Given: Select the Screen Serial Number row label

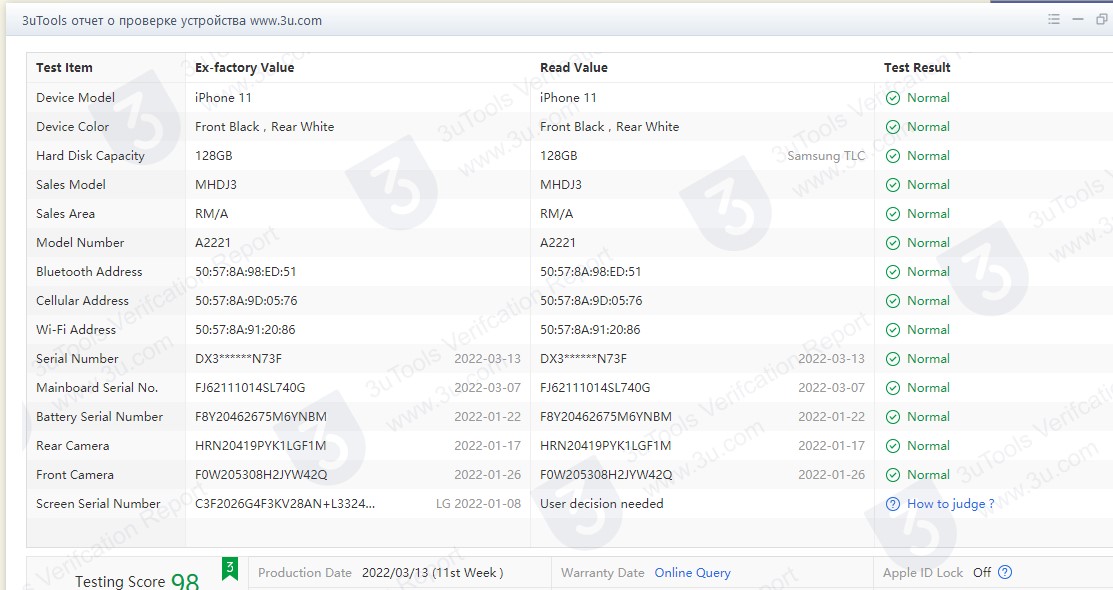Looking at the screenshot, I should click(x=98, y=504).
